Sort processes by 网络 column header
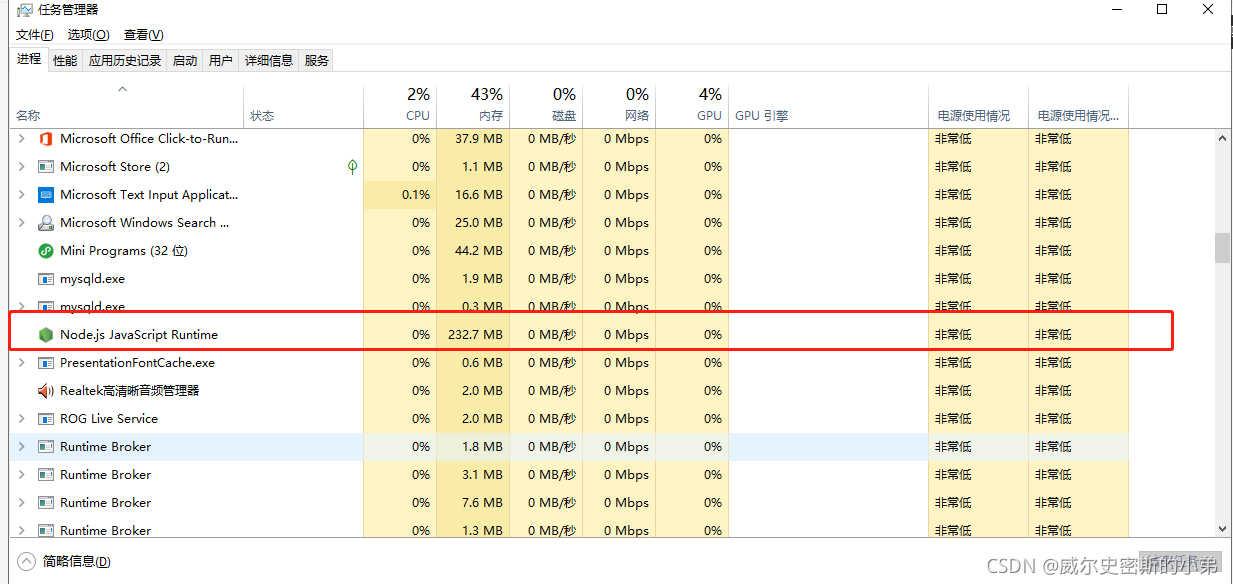The image size is (1233, 584). tap(619, 105)
